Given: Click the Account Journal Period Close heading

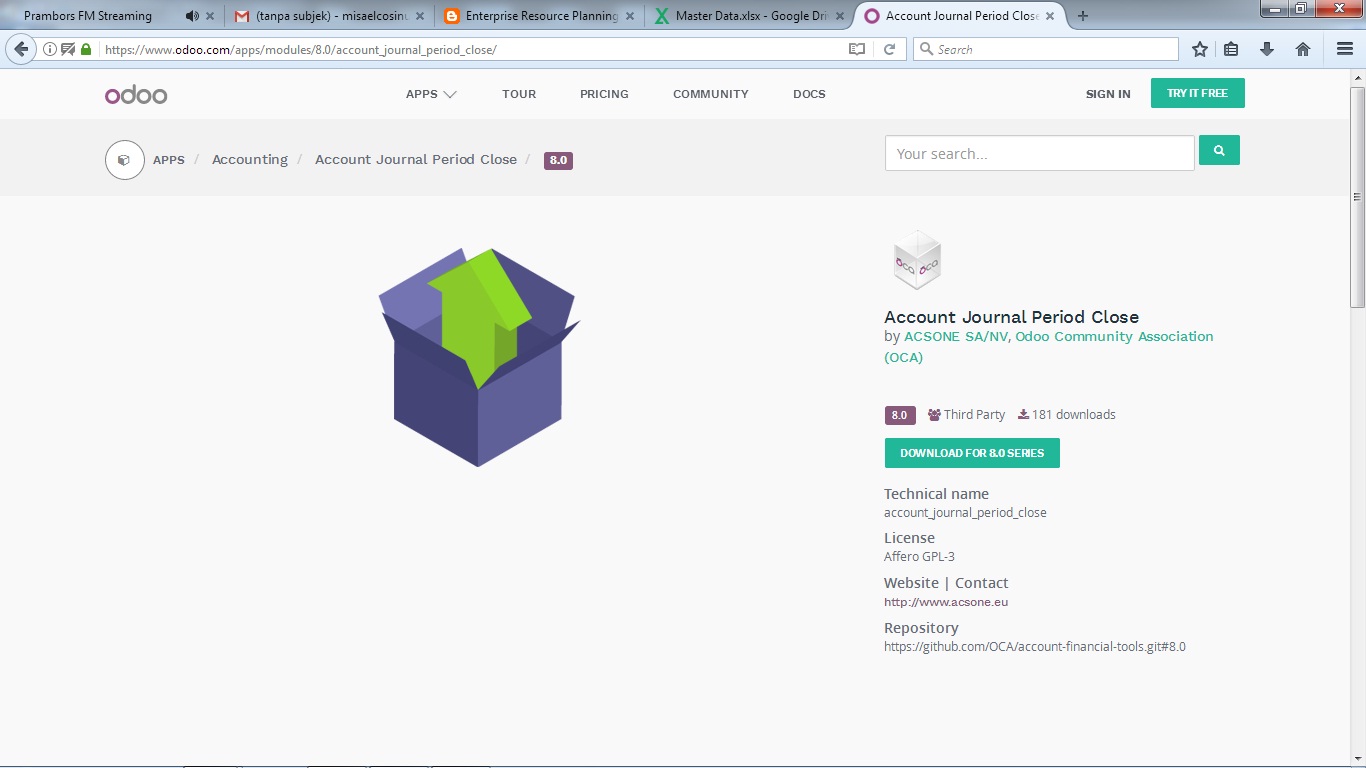Looking at the screenshot, I should (x=1011, y=317).
